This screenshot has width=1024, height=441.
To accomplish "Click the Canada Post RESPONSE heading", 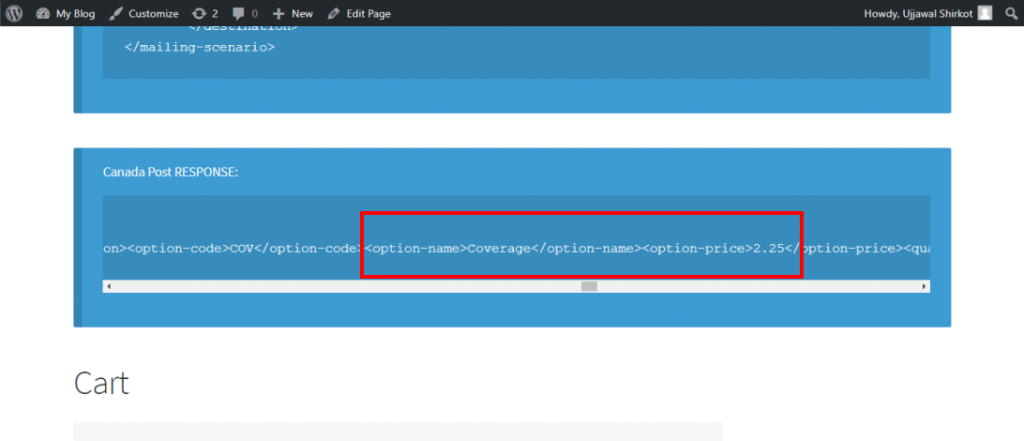I will pyautogui.click(x=171, y=172).
